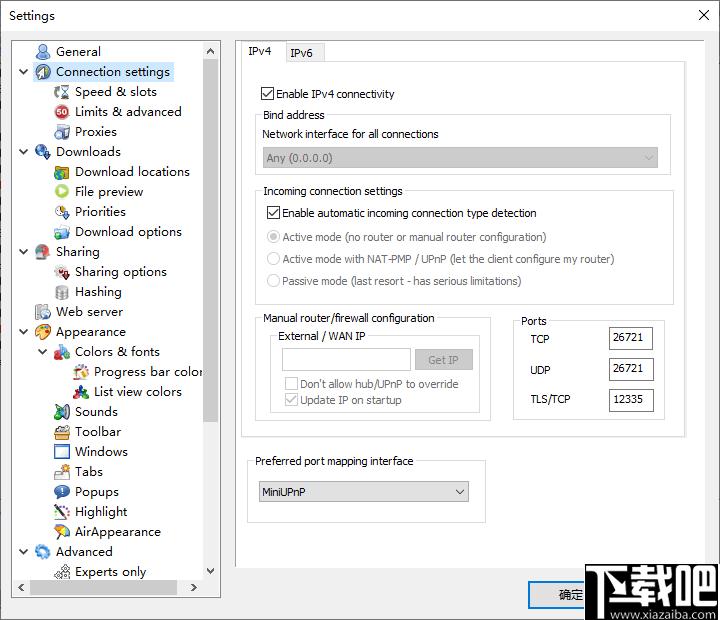The image size is (720, 620).
Task: Collapse the Advanced tree node
Action: (24, 552)
